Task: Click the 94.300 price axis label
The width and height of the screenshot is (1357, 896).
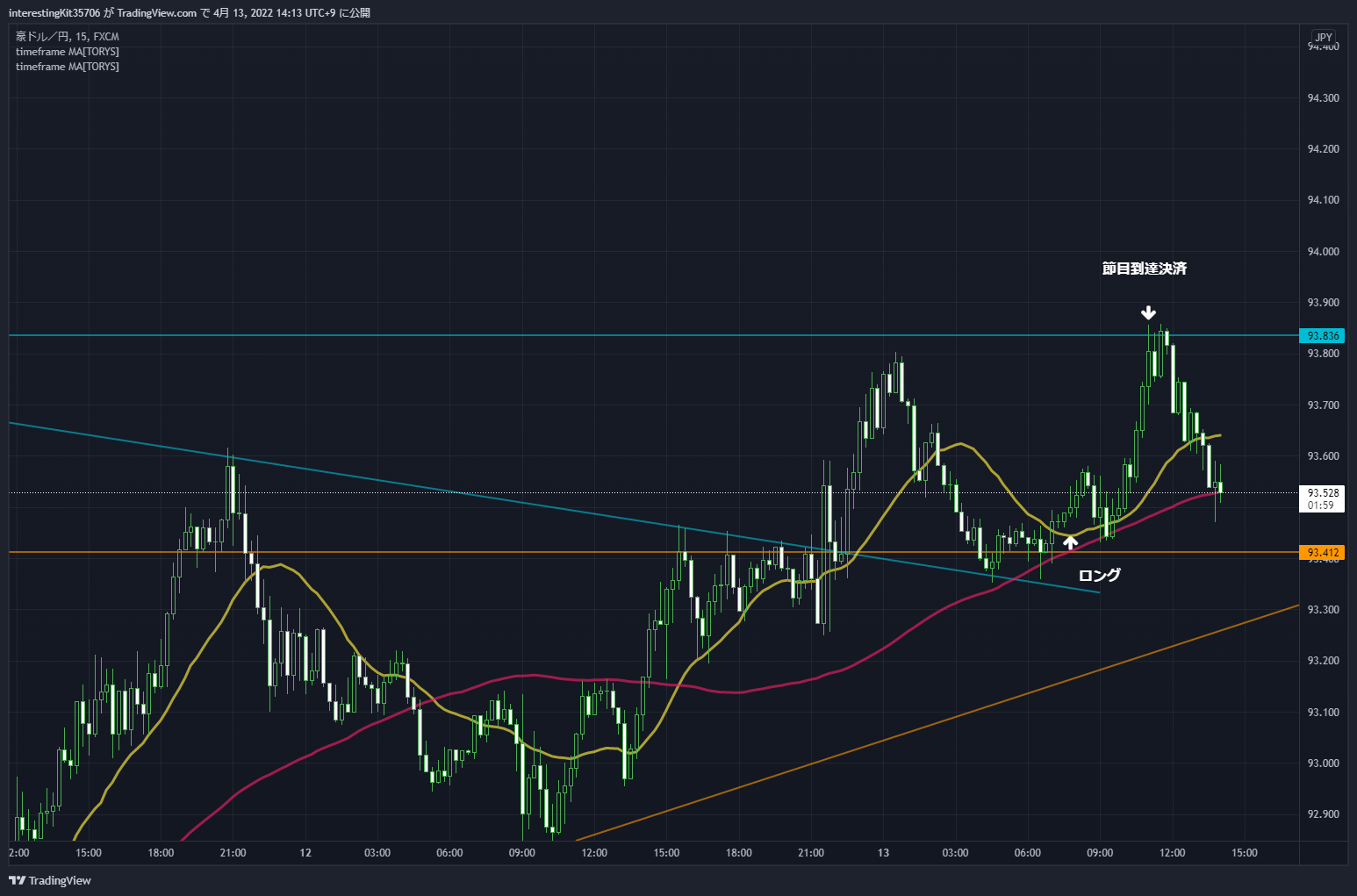Action: pos(1323,97)
